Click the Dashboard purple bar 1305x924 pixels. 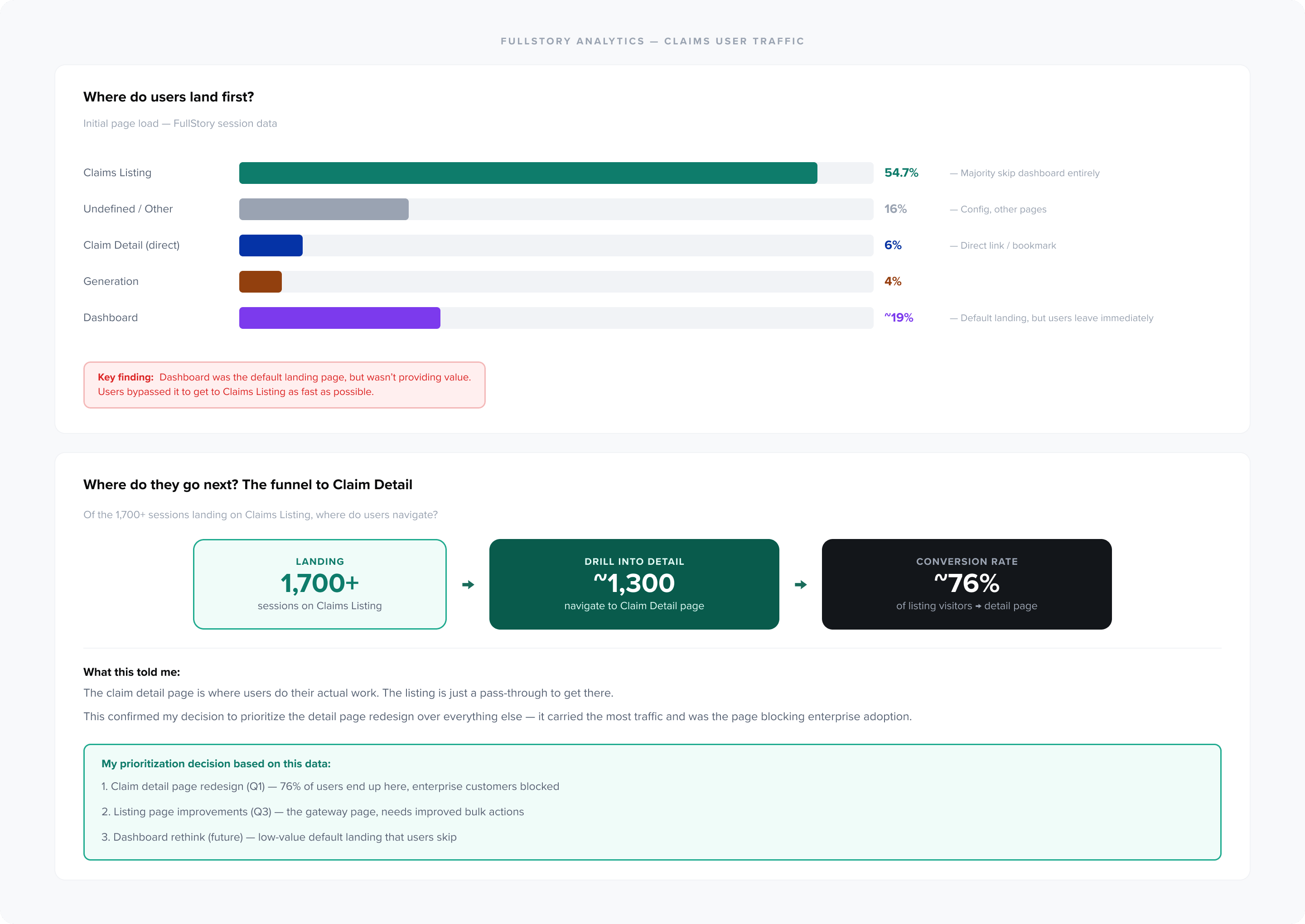(x=338, y=318)
